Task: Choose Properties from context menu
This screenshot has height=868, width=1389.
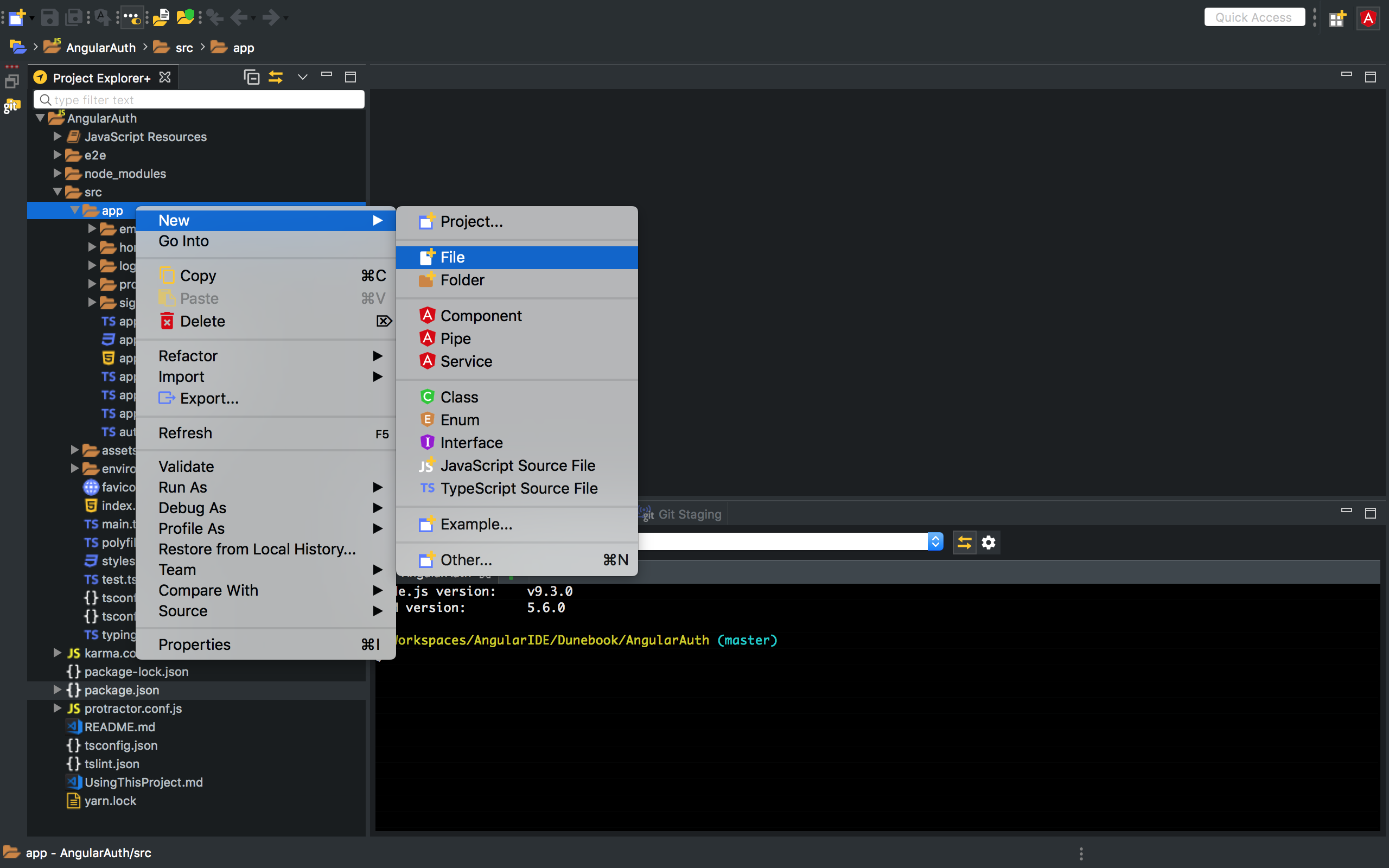Action: (x=266, y=644)
